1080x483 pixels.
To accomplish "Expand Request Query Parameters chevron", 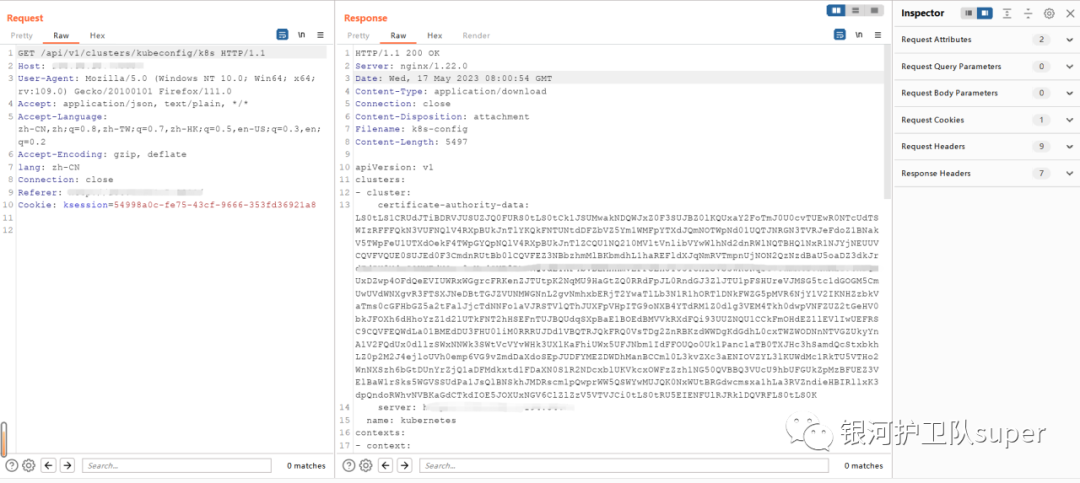I will pyautogui.click(x=1069, y=66).
